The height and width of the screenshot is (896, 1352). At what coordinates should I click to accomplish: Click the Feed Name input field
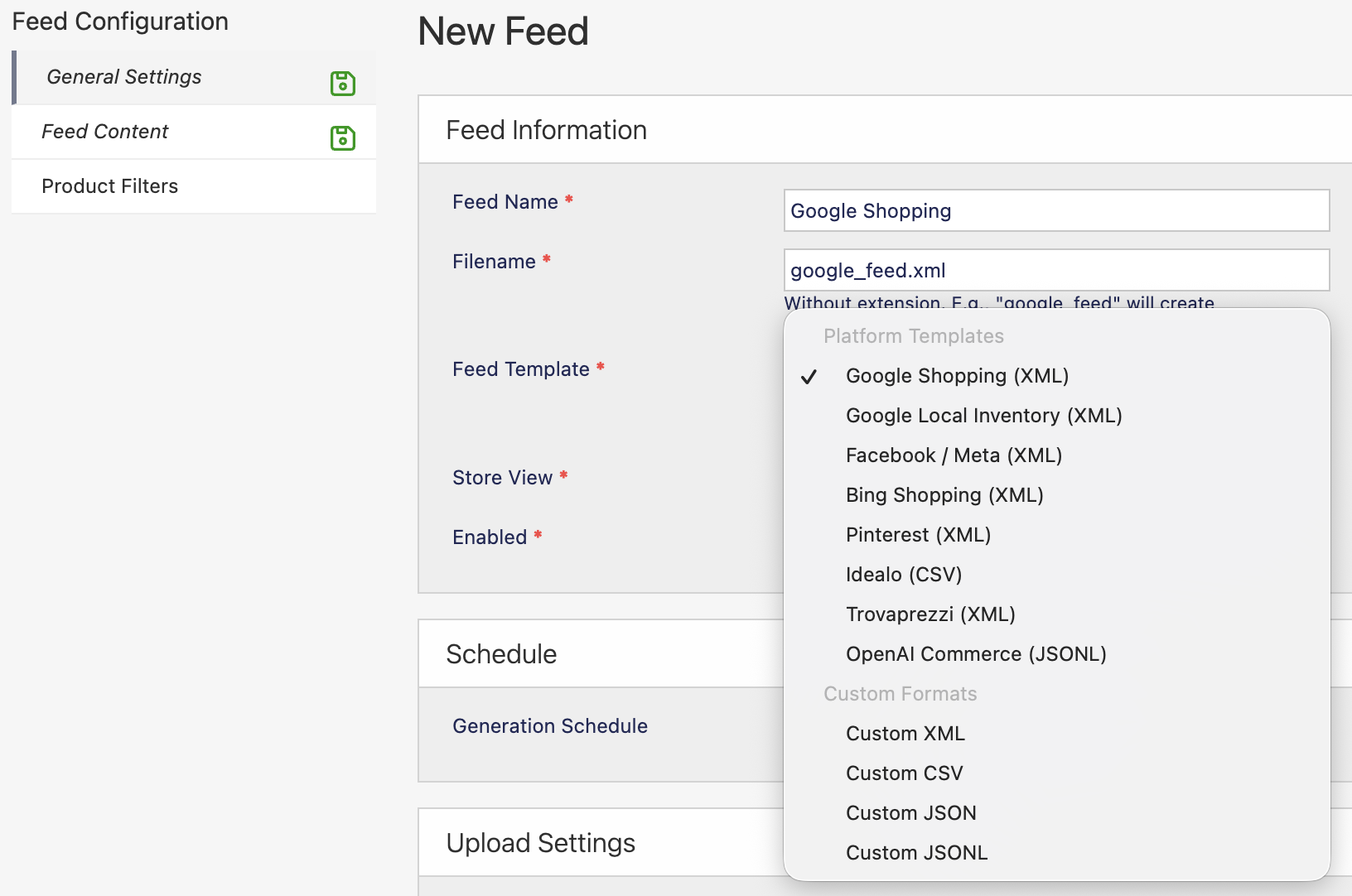[1056, 210]
